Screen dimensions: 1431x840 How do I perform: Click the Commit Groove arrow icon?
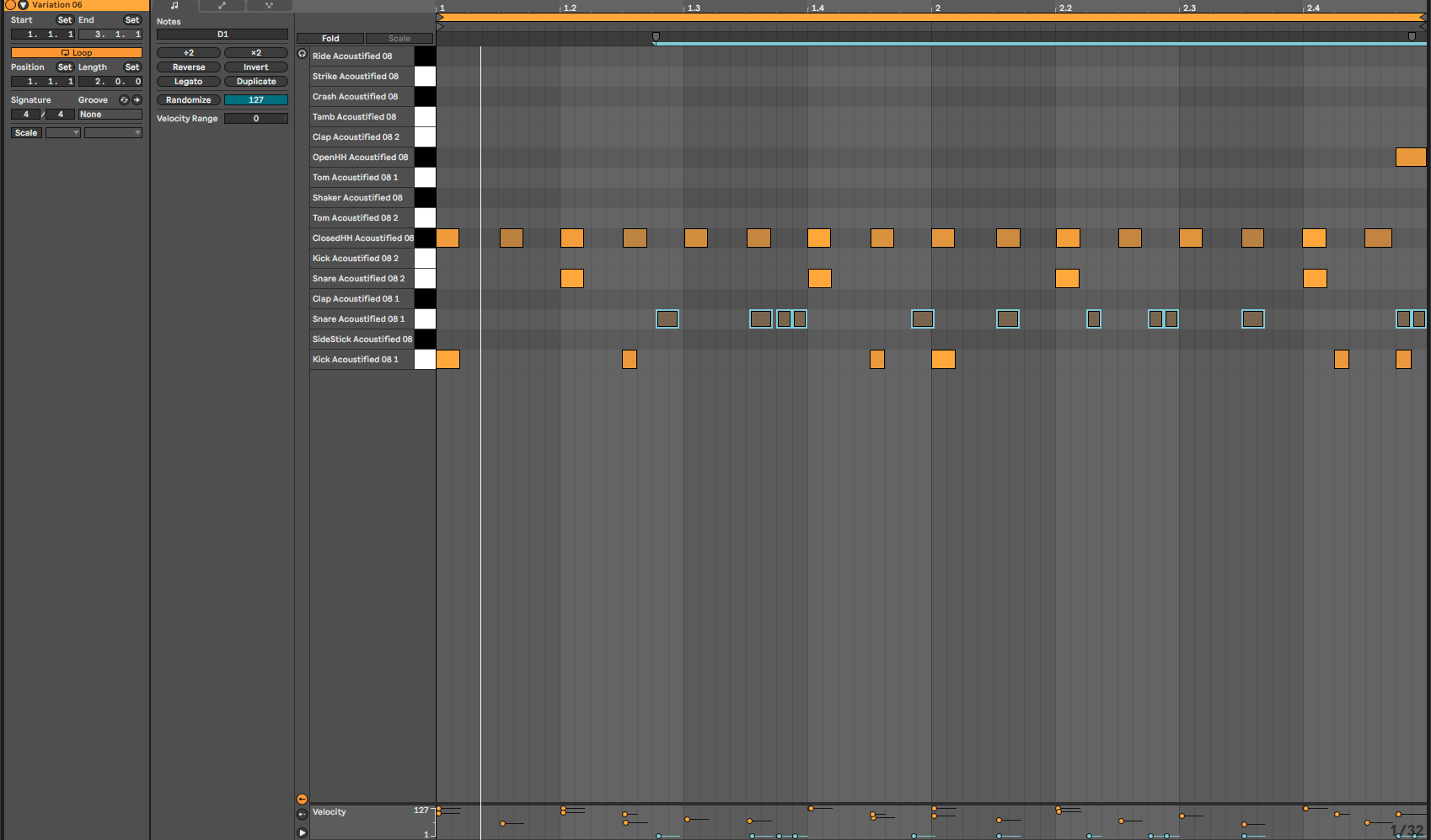point(137,99)
